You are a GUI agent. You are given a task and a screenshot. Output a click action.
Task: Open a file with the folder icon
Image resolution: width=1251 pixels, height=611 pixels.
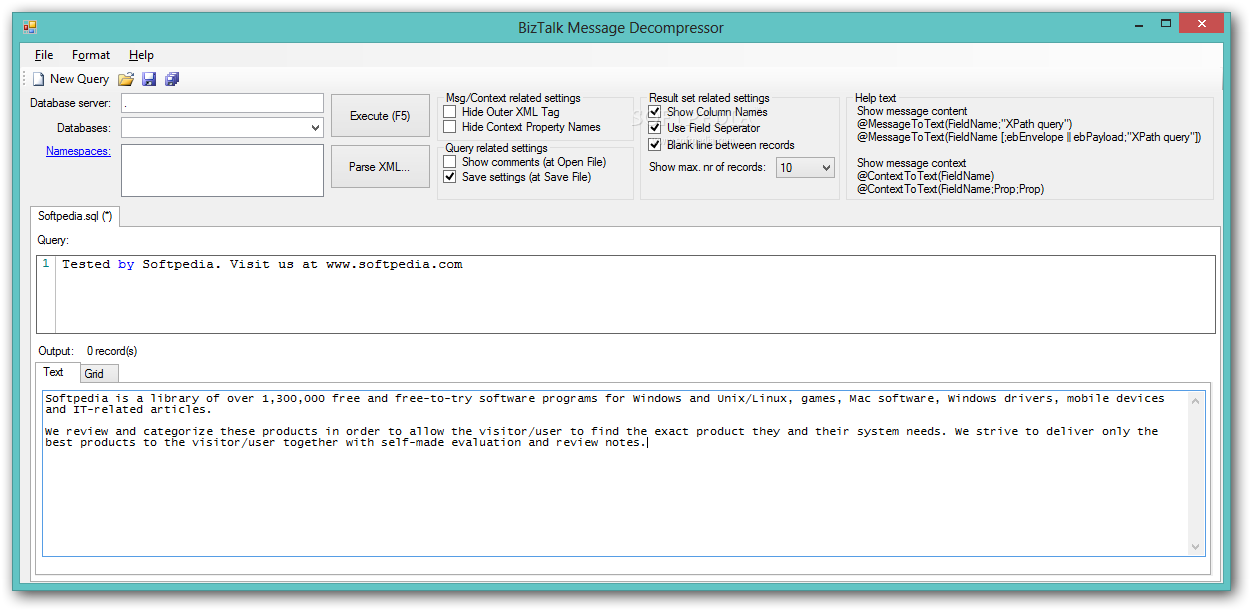click(x=126, y=79)
